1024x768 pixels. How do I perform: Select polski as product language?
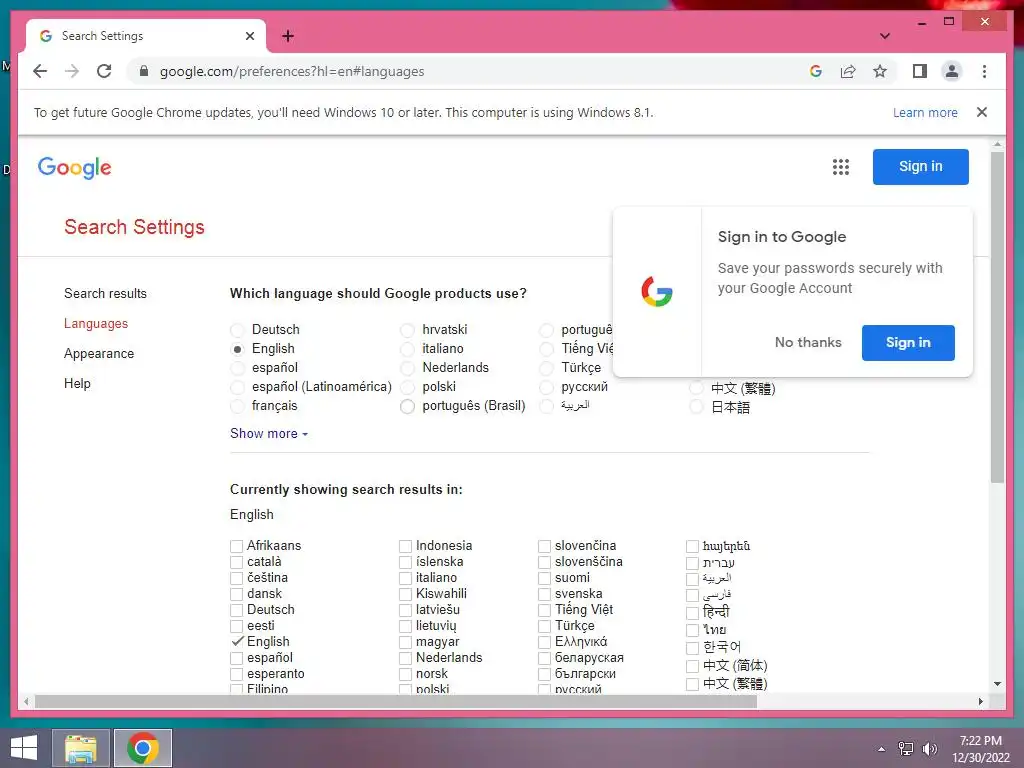(408, 387)
